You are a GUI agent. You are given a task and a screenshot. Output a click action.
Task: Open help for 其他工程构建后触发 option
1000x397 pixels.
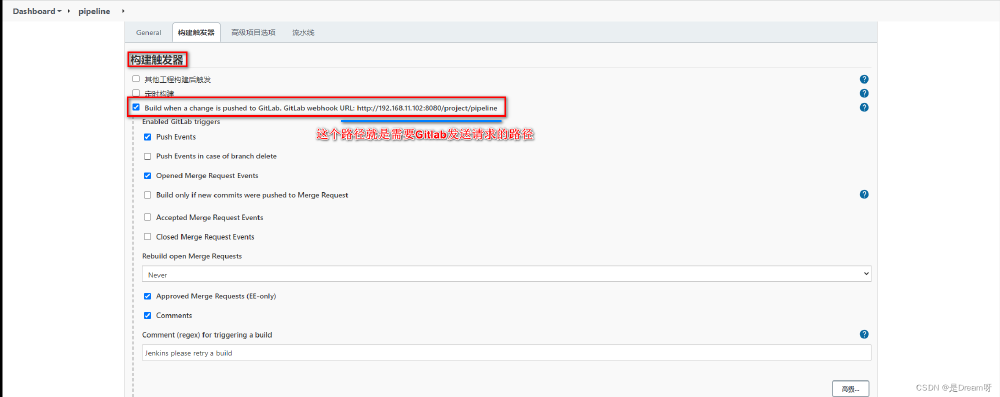[864, 79]
